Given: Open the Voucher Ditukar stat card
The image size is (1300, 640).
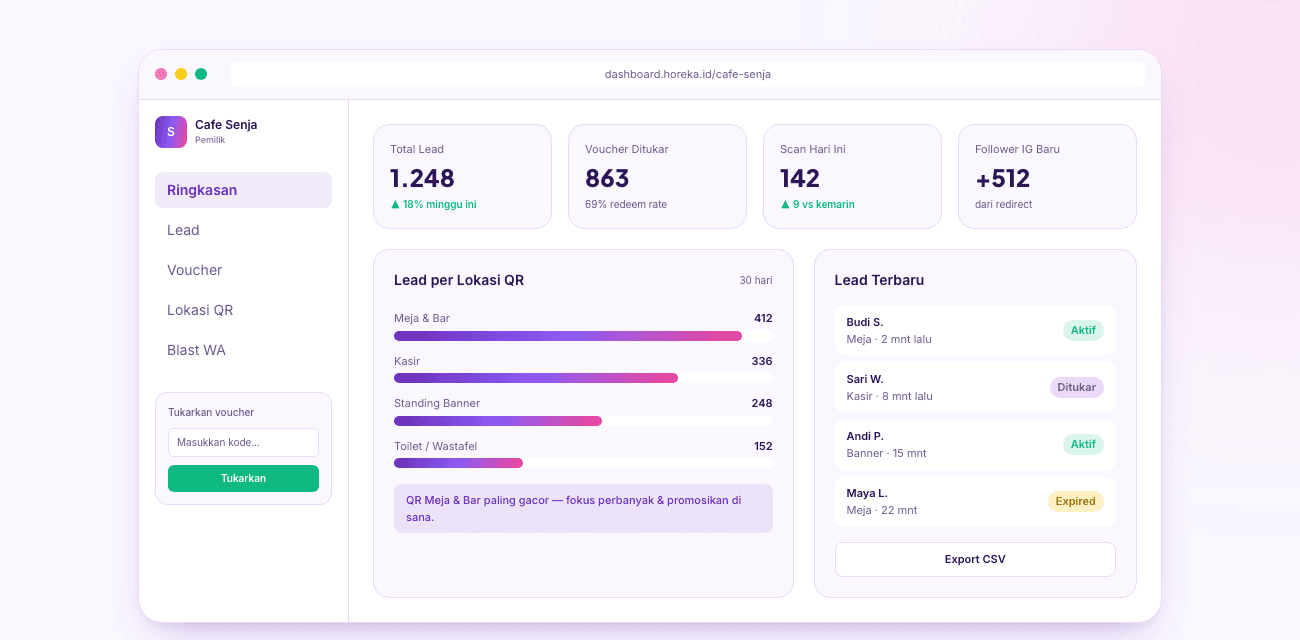Looking at the screenshot, I should pyautogui.click(x=657, y=176).
